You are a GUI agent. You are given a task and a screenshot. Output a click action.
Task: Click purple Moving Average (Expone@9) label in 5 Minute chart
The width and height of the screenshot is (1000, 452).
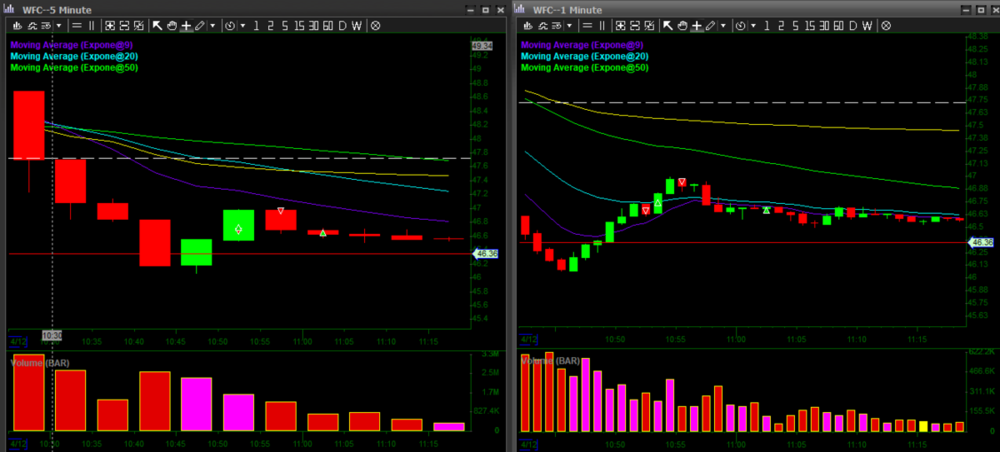point(66,45)
